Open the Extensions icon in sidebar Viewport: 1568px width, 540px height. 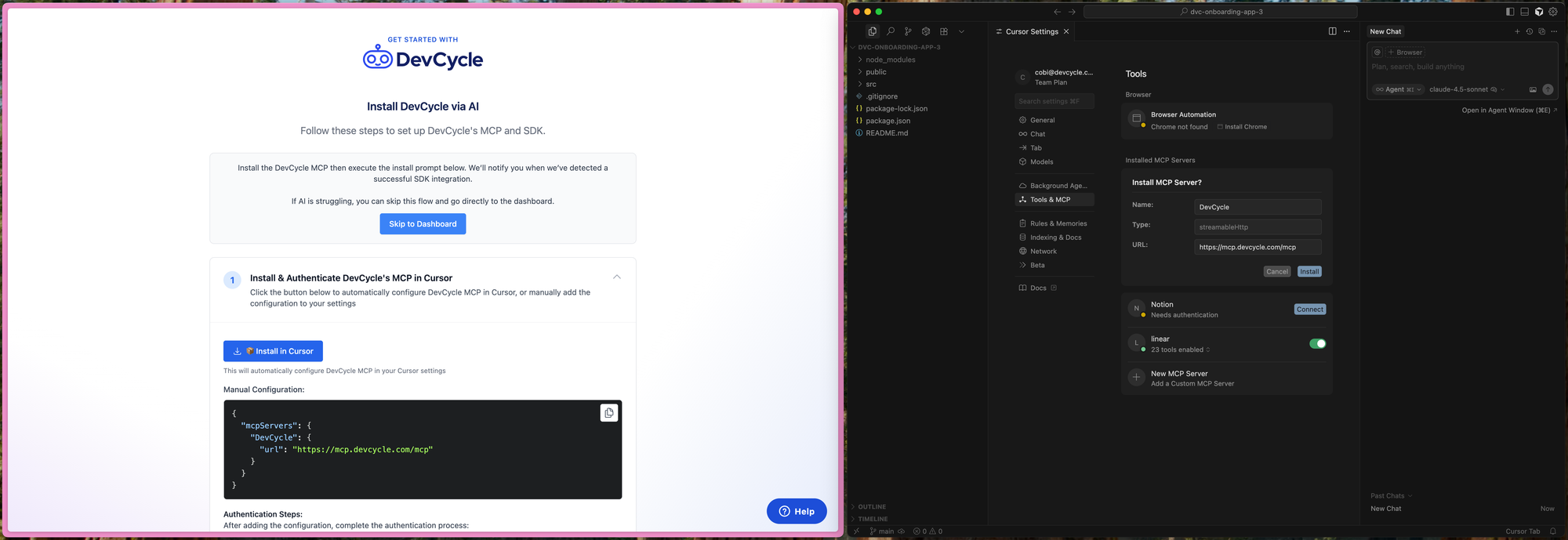click(x=944, y=31)
